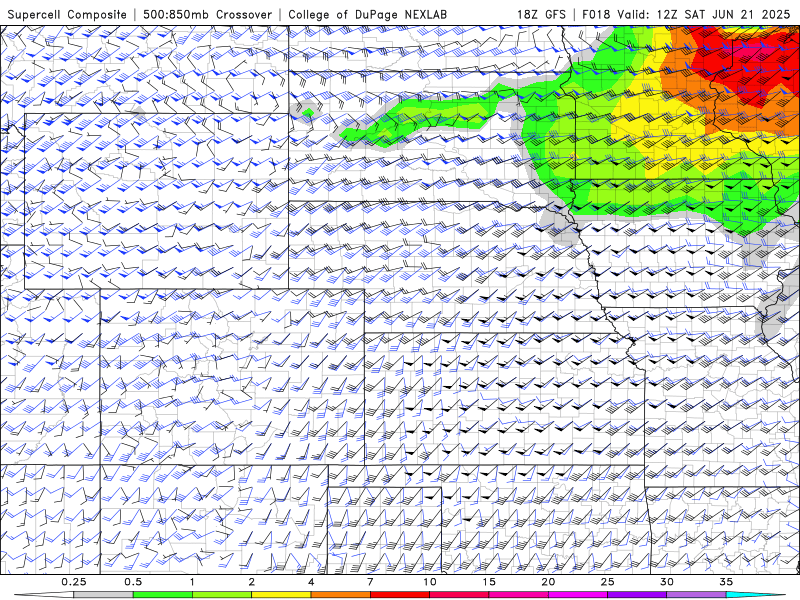
Task: Click the "18Z GFS" model run label
Action: click(541, 15)
